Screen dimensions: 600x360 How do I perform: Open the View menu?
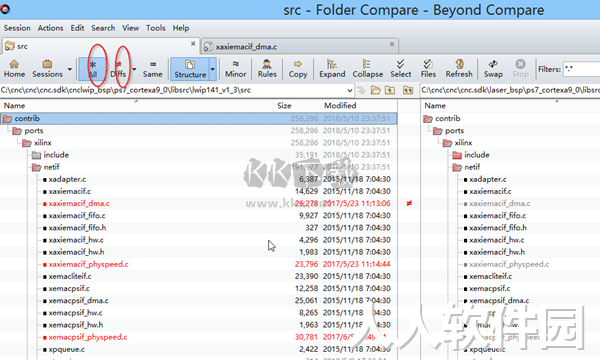click(x=130, y=28)
